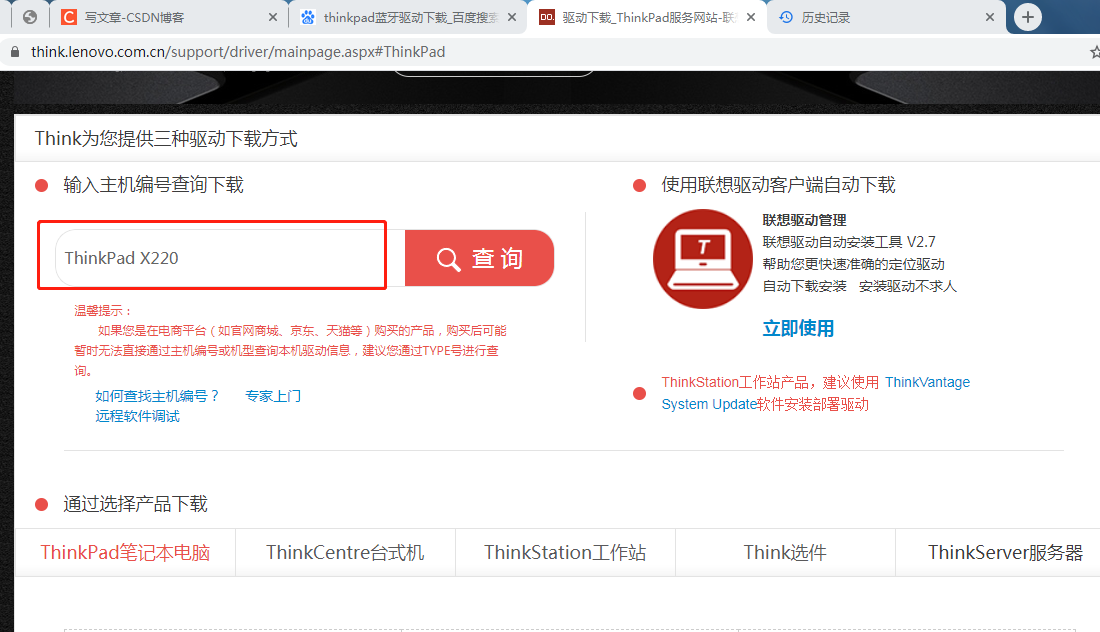The width and height of the screenshot is (1100, 632).
Task: Click the 温馨提示： red notice label
Action: tap(103, 311)
